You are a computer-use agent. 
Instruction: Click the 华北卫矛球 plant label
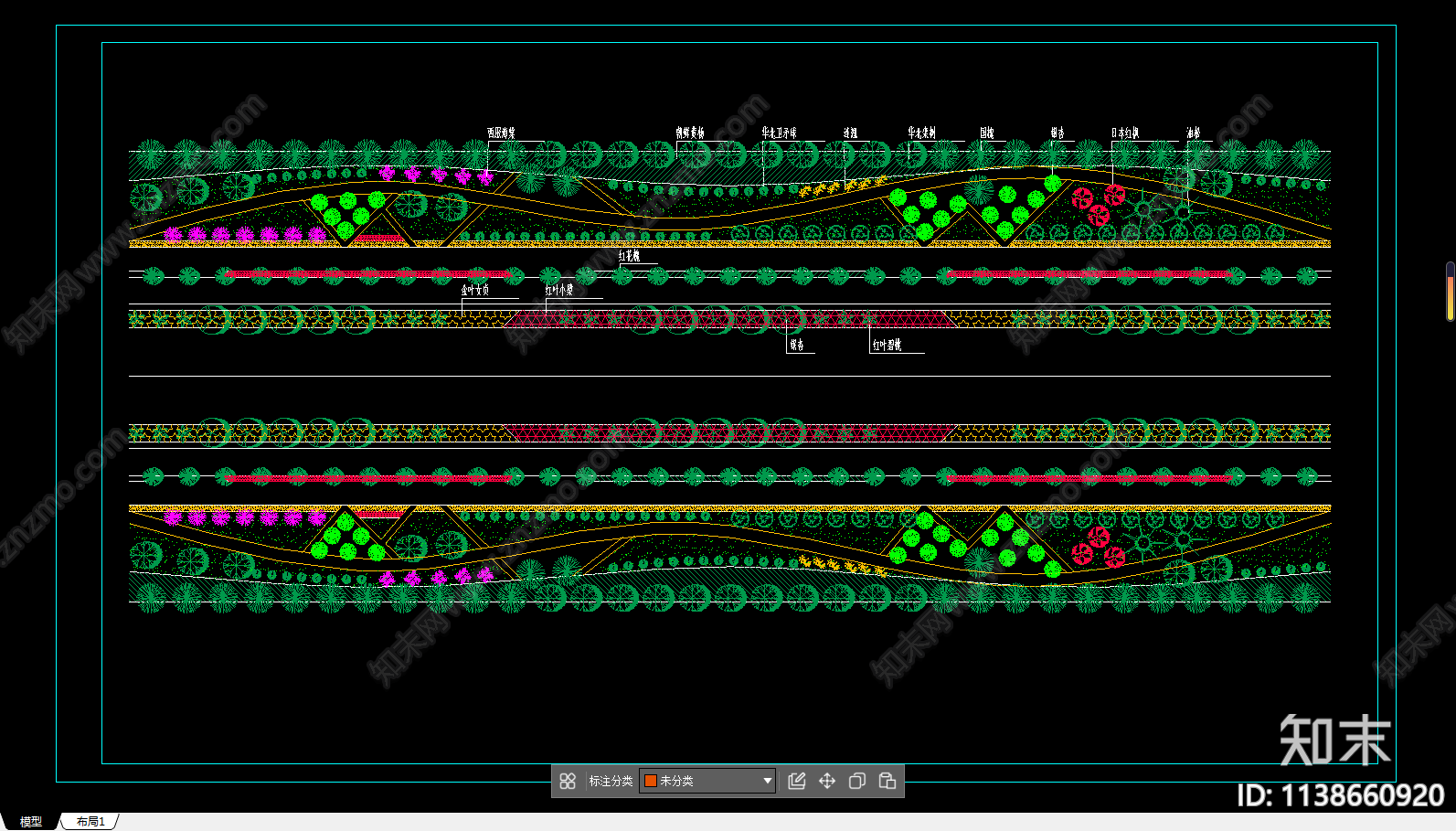coord(779,133)
